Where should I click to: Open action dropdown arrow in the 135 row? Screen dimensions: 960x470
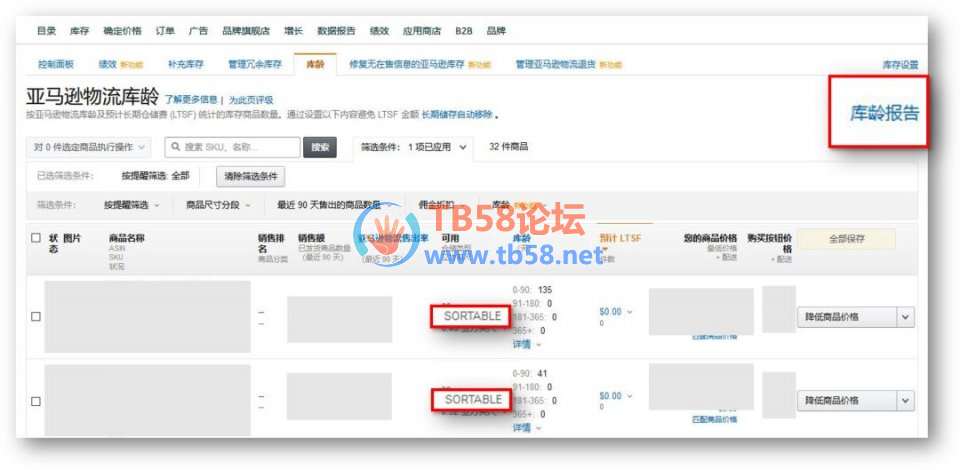tap(906, 317)
